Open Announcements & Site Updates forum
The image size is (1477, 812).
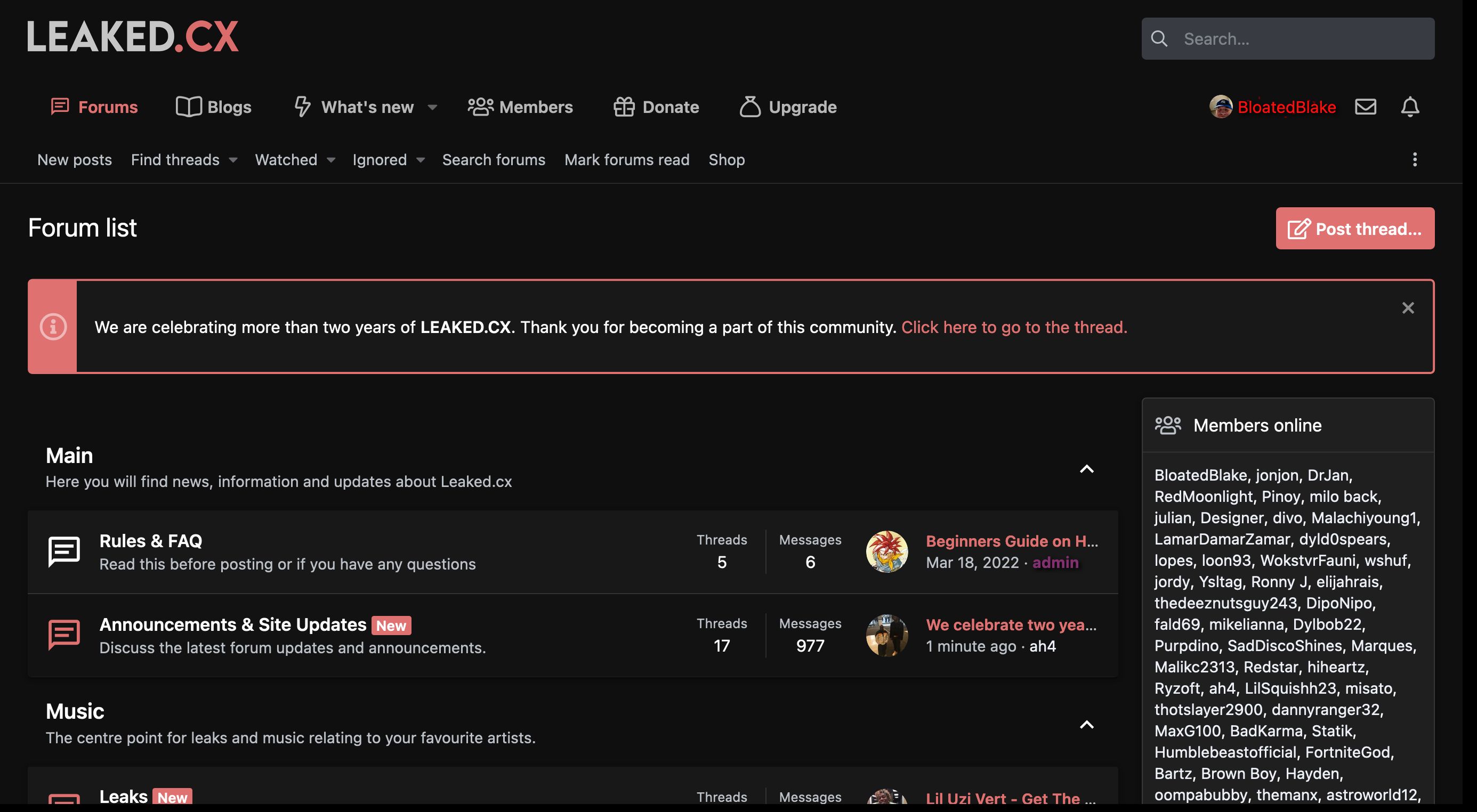233,624
